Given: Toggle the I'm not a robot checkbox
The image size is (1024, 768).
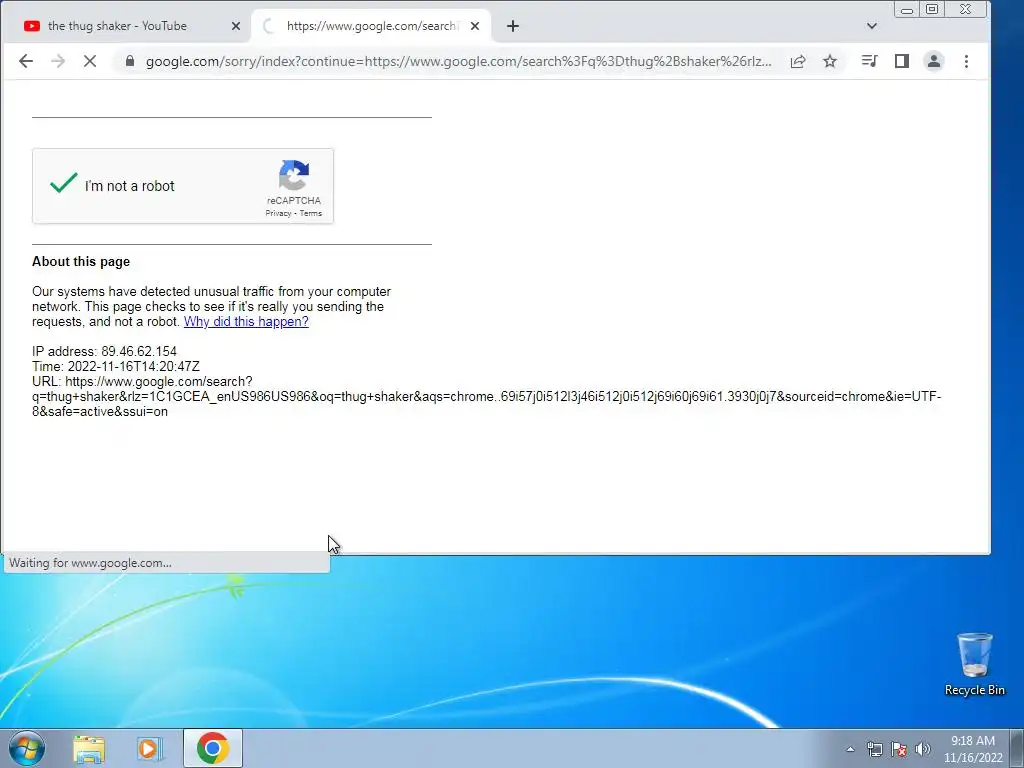Looking at the screenshot, I should [x=64, y=184].
